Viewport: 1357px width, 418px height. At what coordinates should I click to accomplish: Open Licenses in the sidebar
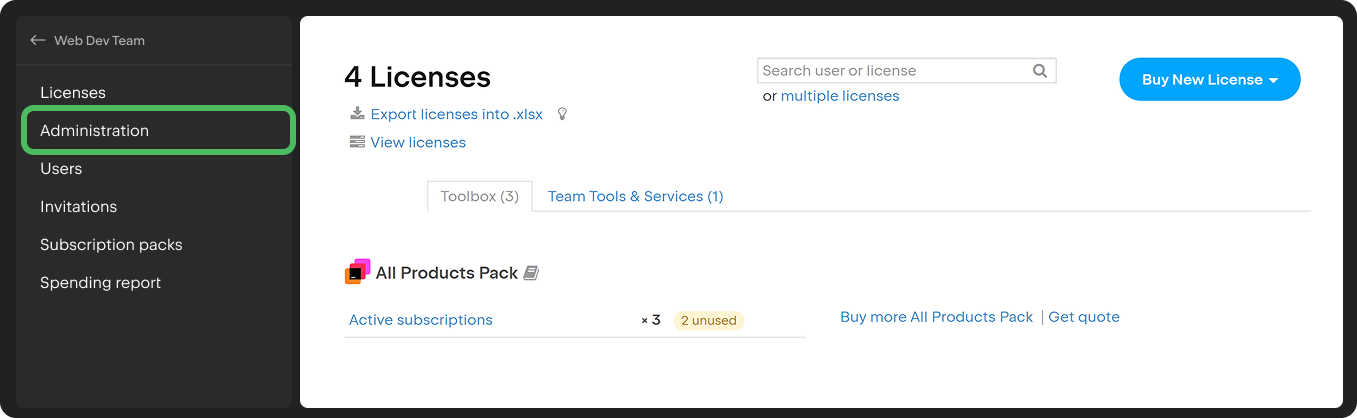(x=73, y=93)
